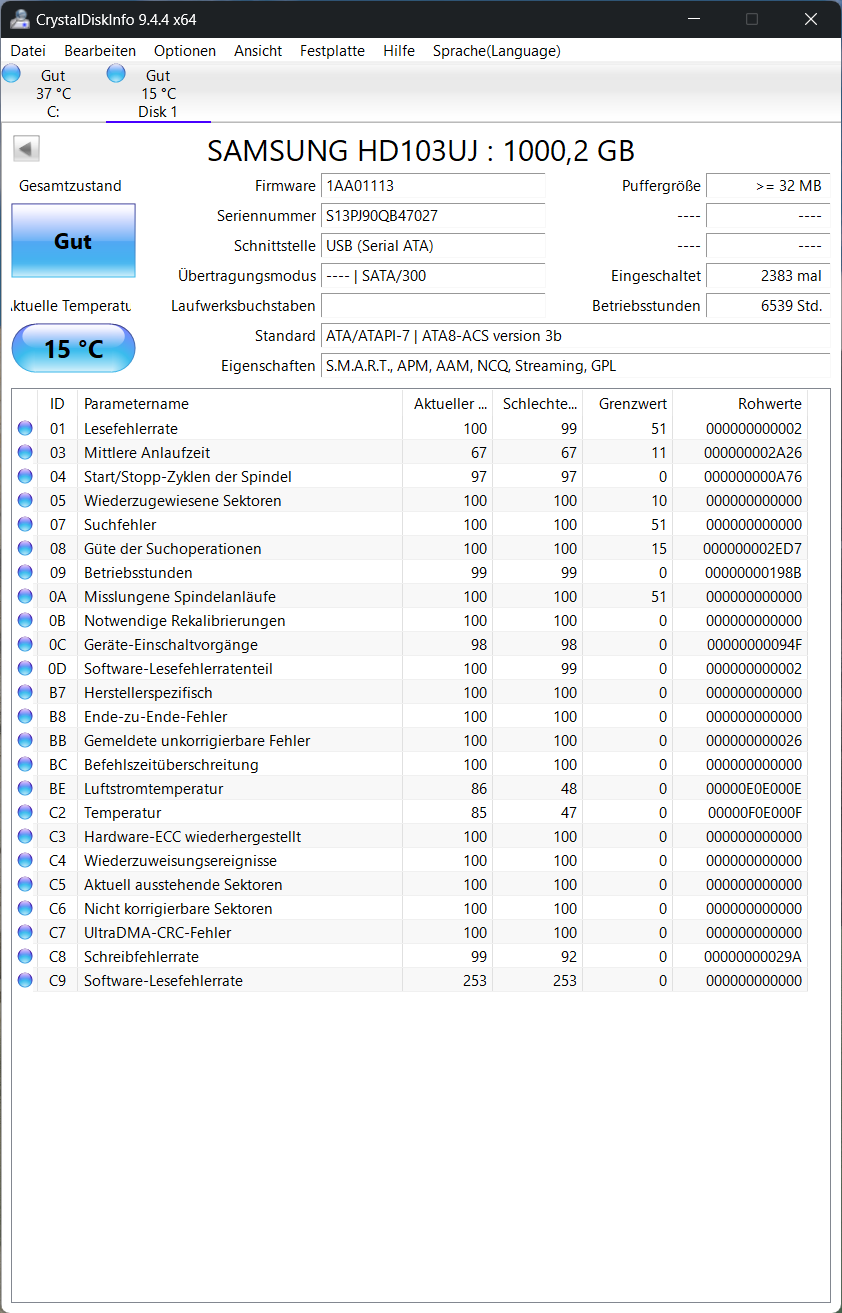Click the 15 °C temperature button
This screenshot has width=842, height=1313.
[x=73, y=349]
